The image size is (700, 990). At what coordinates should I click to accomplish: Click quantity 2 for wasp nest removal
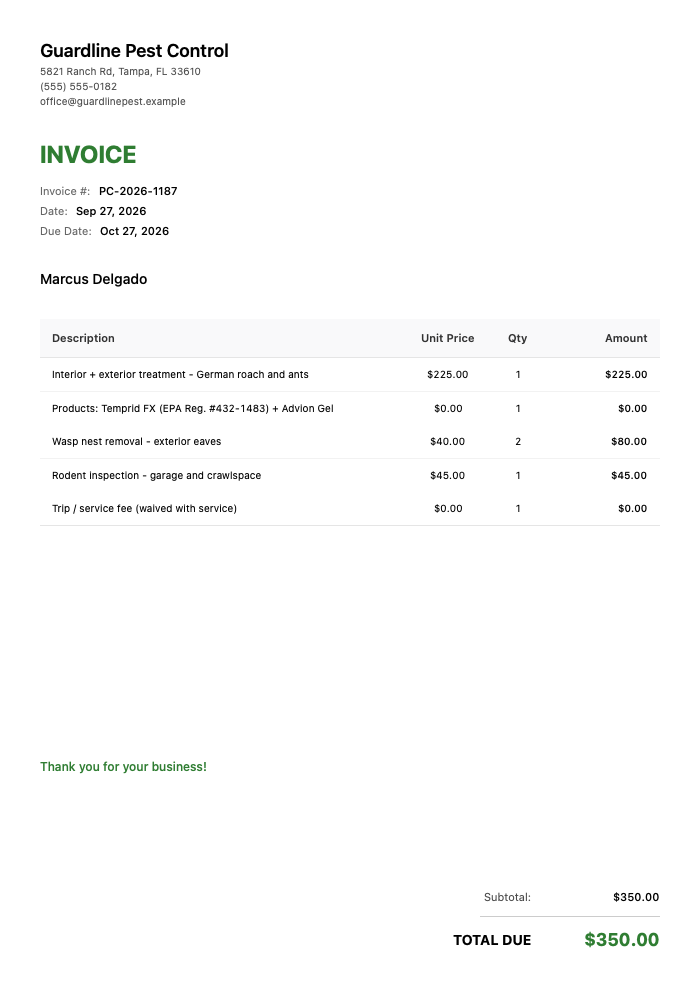point(518,441)
